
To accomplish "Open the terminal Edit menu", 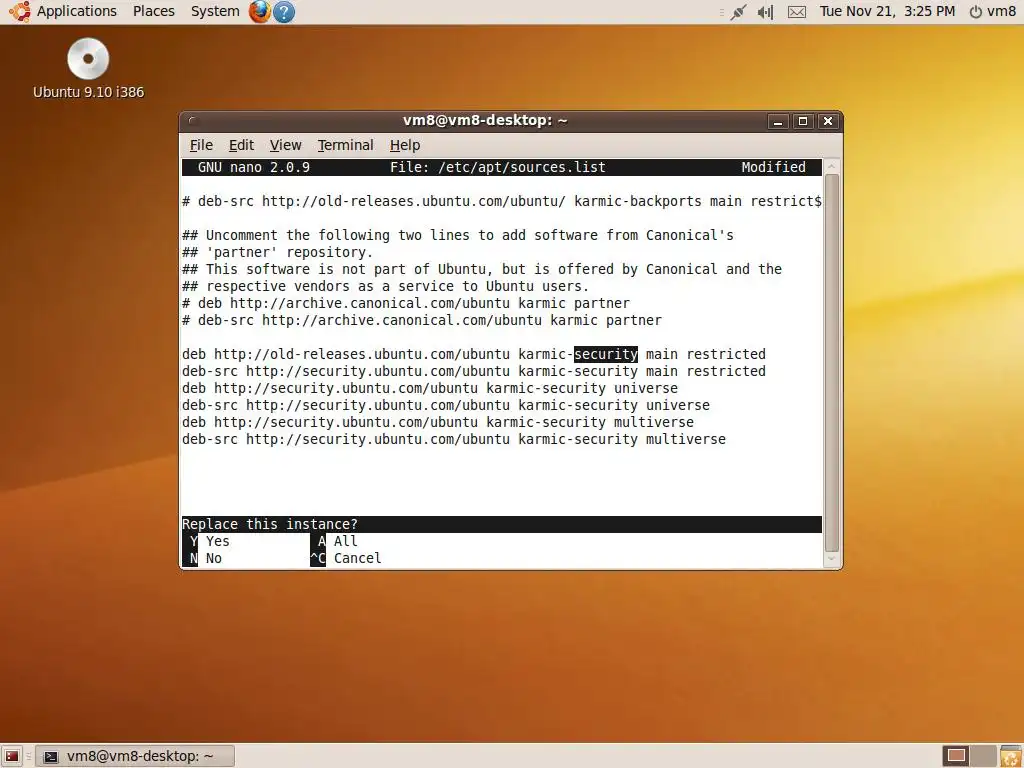I will (241, 145).
